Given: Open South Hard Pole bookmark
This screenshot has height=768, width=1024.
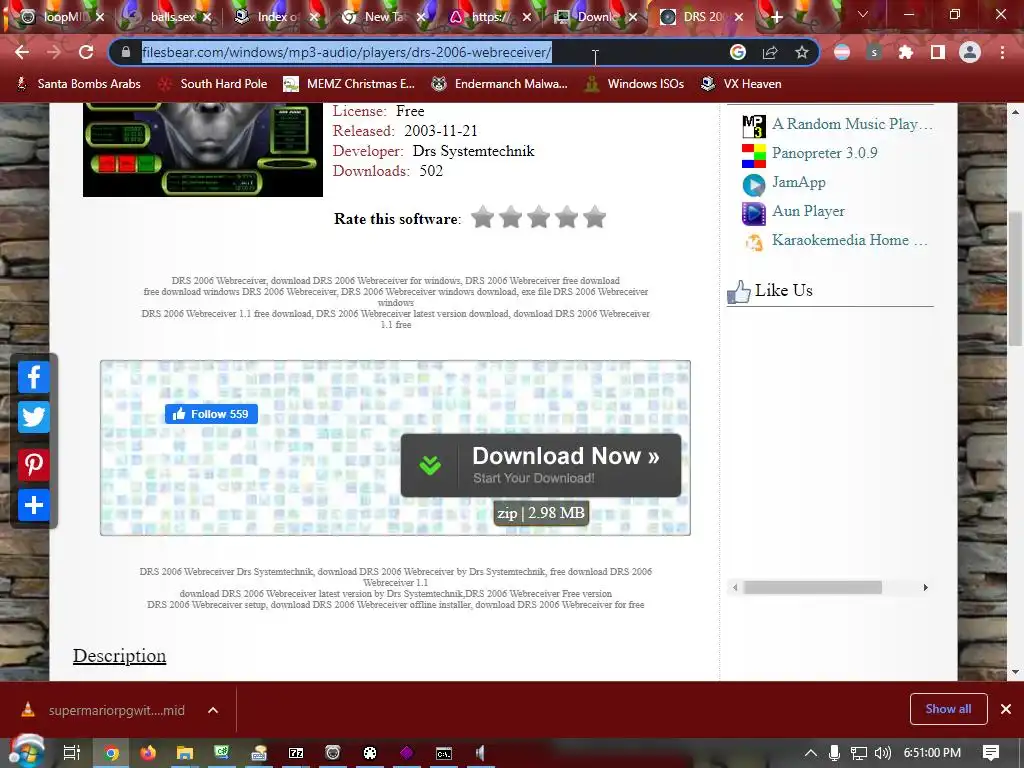Looking at the screenshot, I should tap(214, 84).
